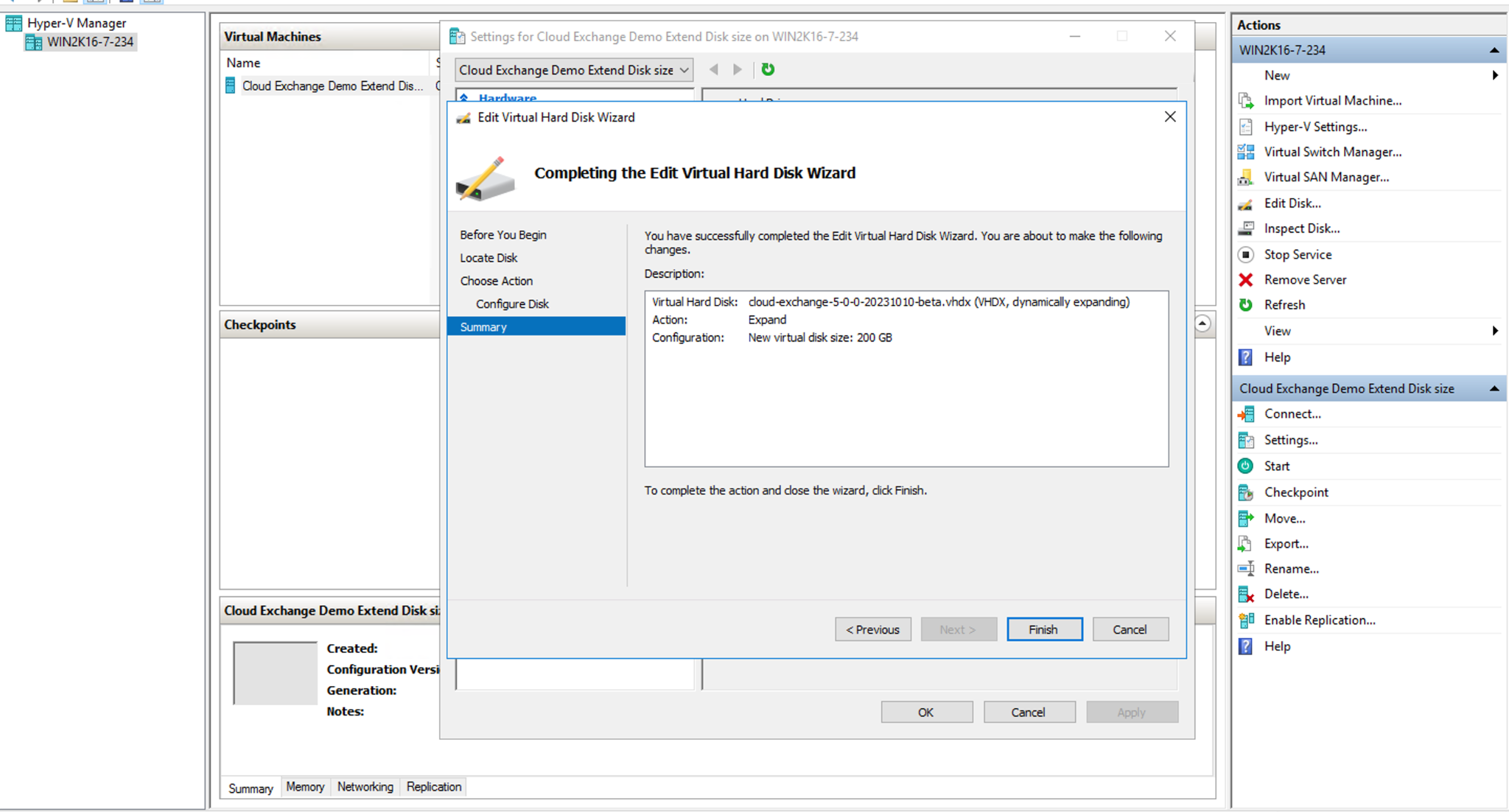Click the Virtual Switch Manager icon
This screenshot has width=1509, height=812.
(1246, 152)
